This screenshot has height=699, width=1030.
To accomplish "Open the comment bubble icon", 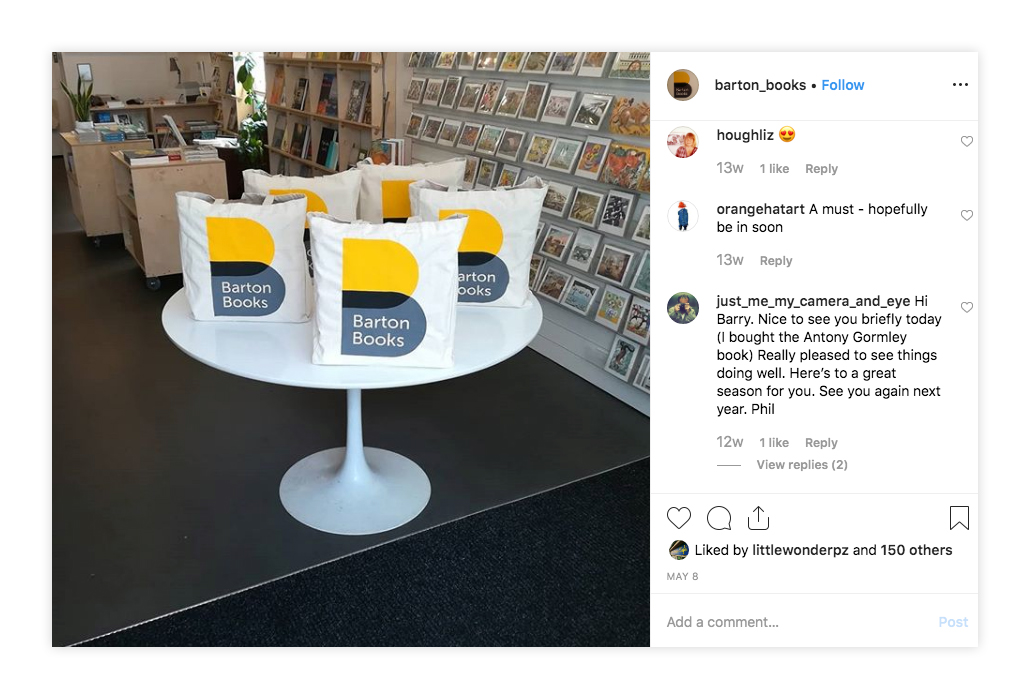I will pos(719,518).
